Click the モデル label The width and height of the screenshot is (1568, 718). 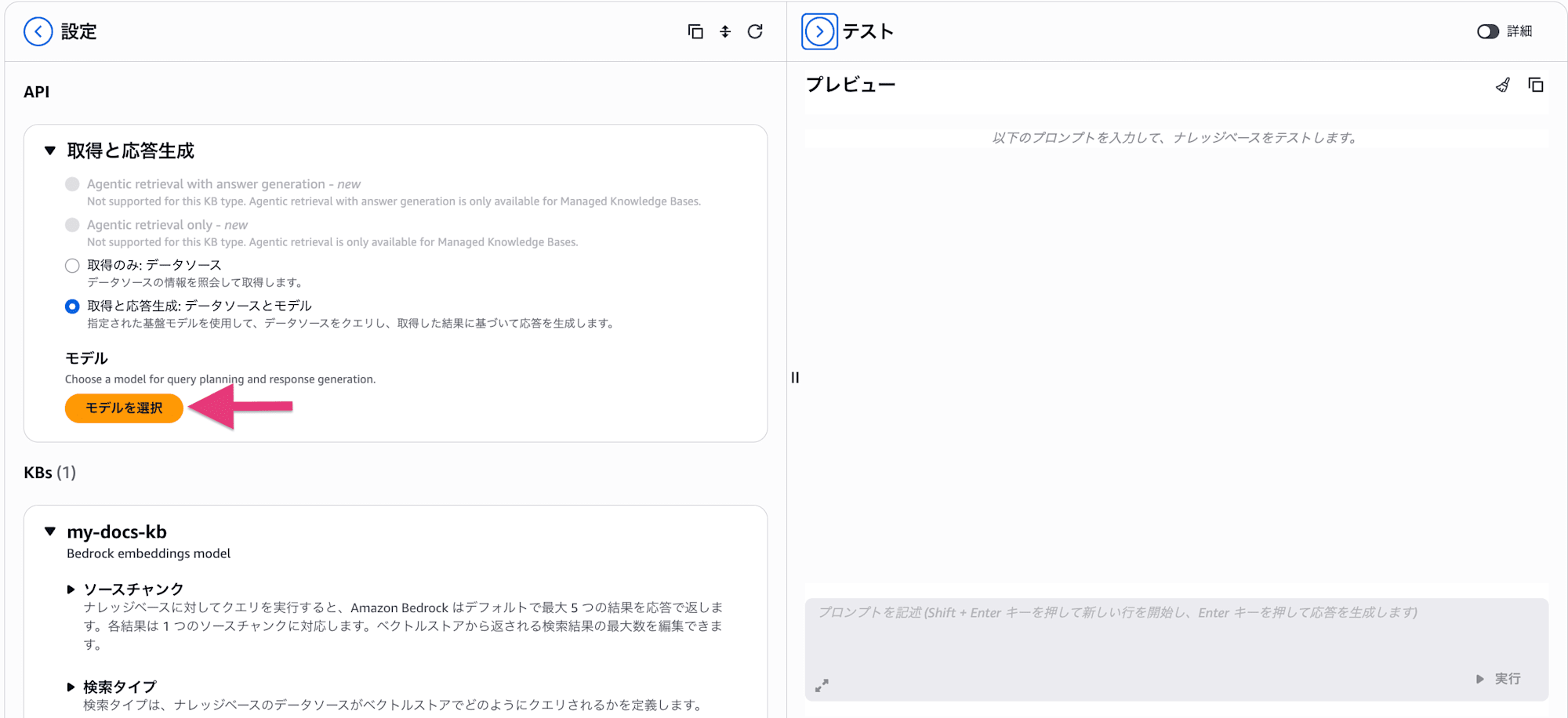(x=86, y=358)
